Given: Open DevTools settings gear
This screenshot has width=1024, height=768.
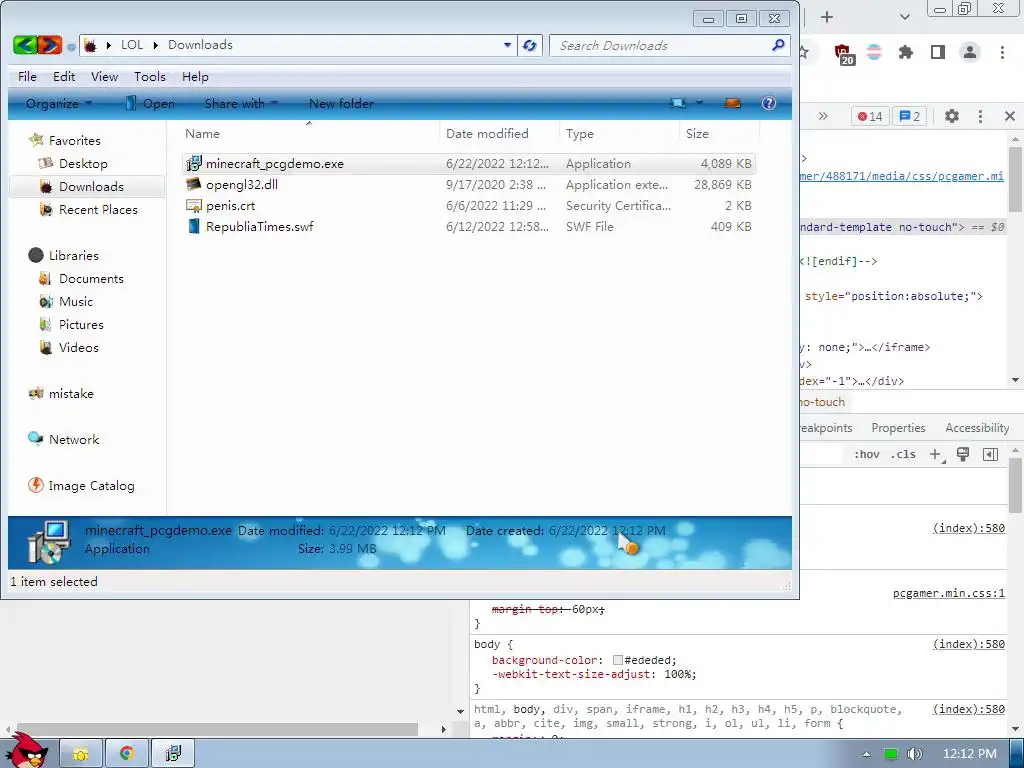Looking at the screenshot, I should coord(952,116).
